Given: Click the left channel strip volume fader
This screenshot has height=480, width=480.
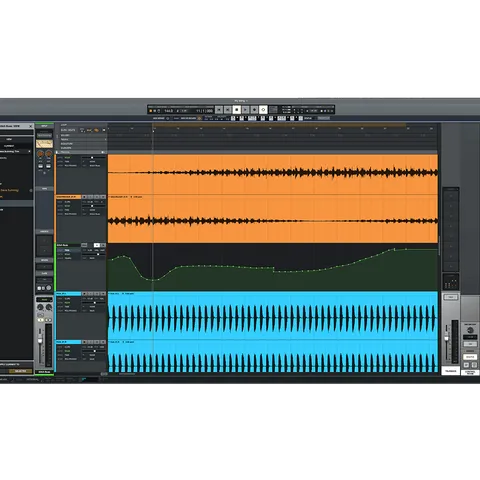Looking at the screenshot, I should coord(40,340).
